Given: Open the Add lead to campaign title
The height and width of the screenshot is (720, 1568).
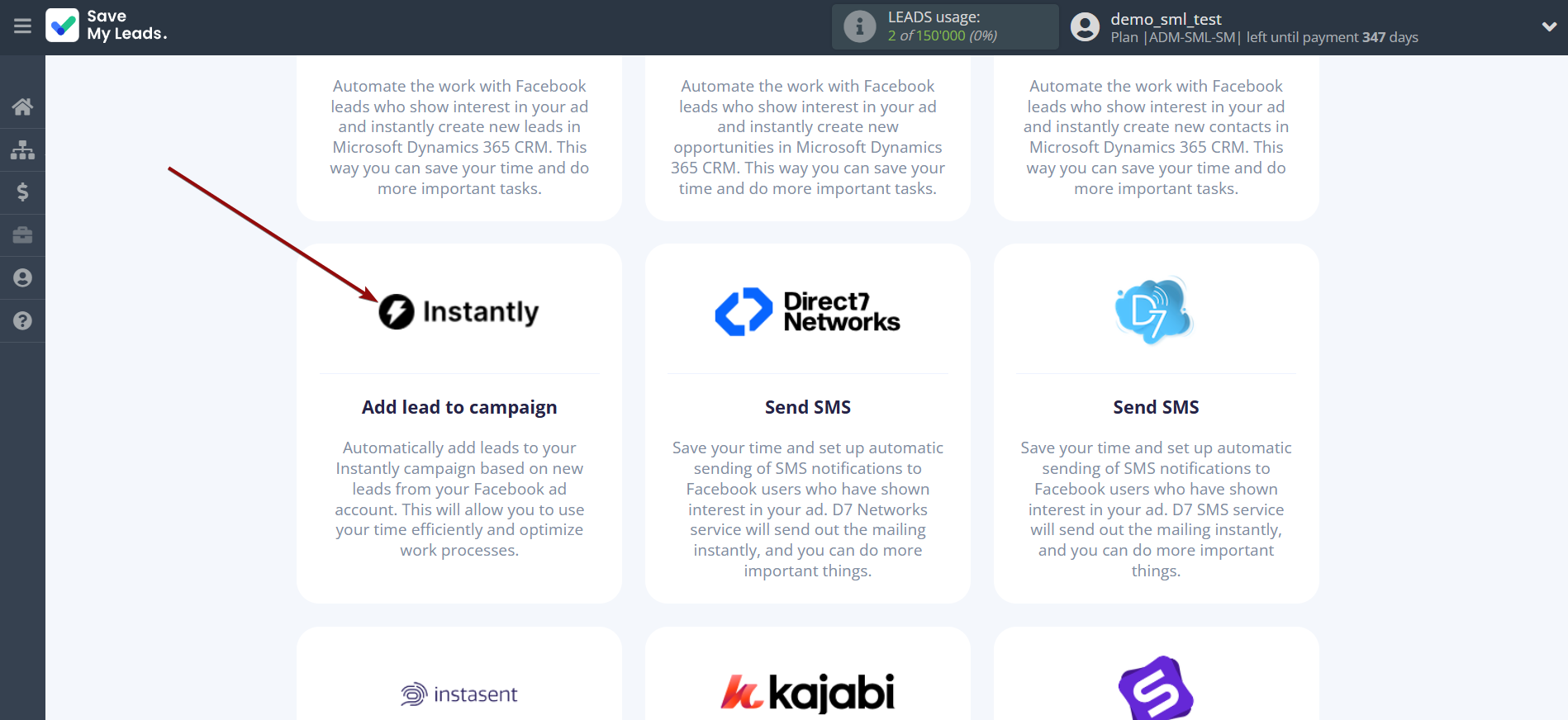Looking at the screenshot, I should tap(459, 407).
